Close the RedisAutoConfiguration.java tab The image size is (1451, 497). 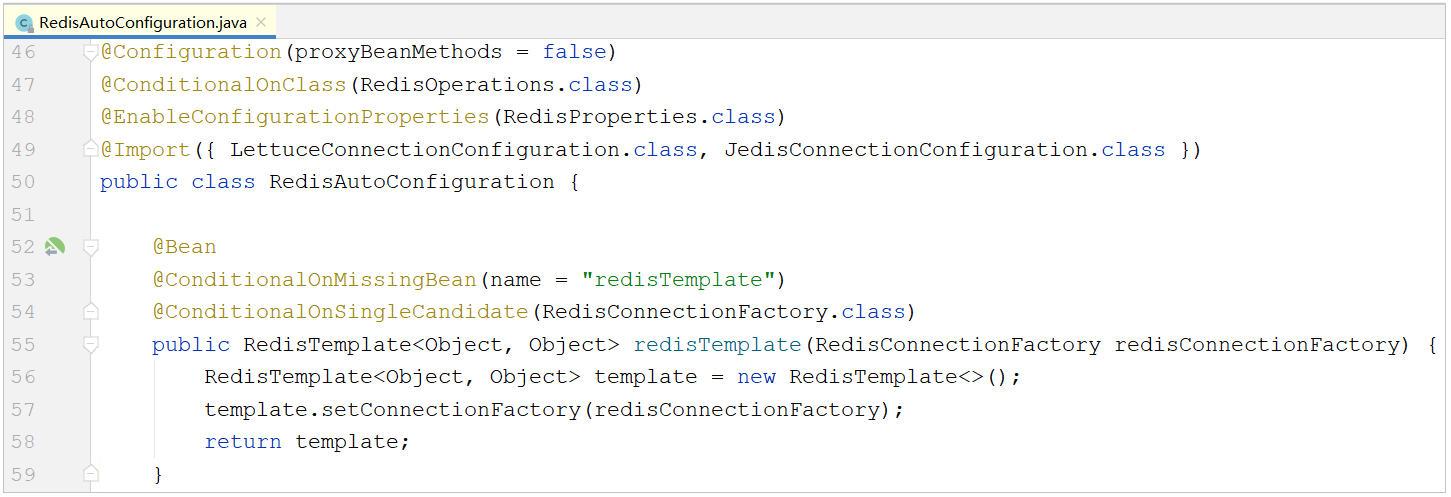(262, 22)
